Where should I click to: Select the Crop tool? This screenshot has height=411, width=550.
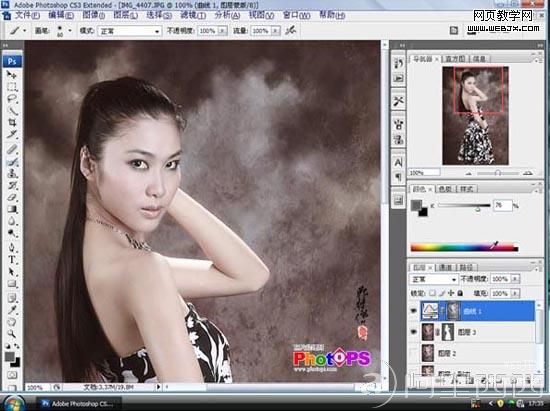[x=12, y=122]
